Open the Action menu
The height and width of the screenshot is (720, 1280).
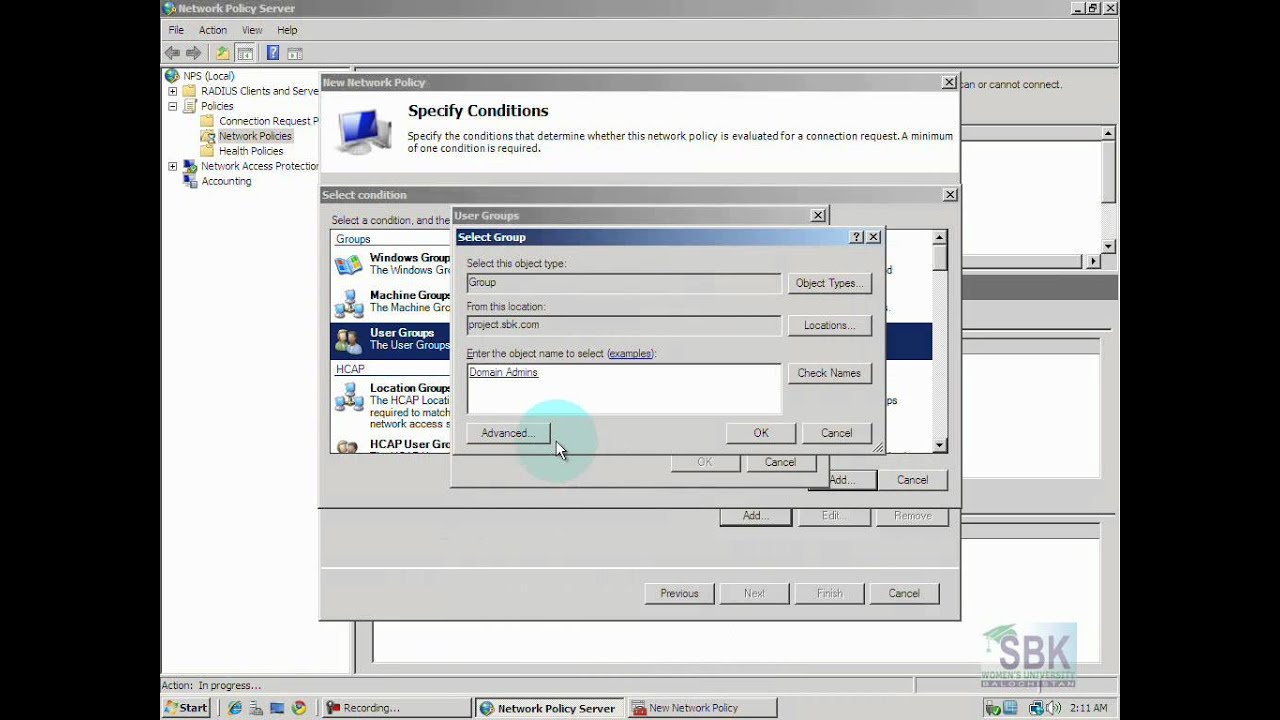coord(212,30)
